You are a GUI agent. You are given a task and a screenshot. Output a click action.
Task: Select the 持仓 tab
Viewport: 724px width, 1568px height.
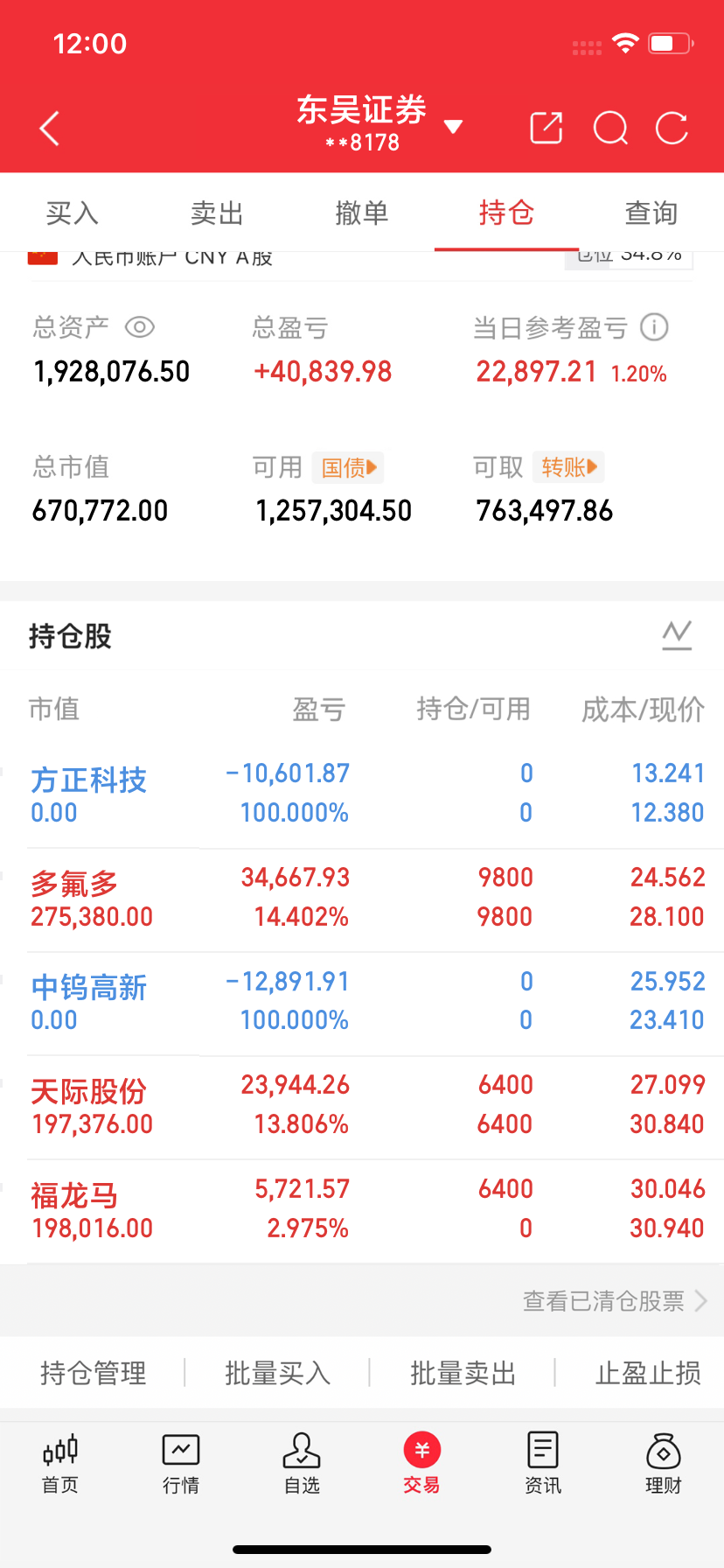[x=506, y=213]
